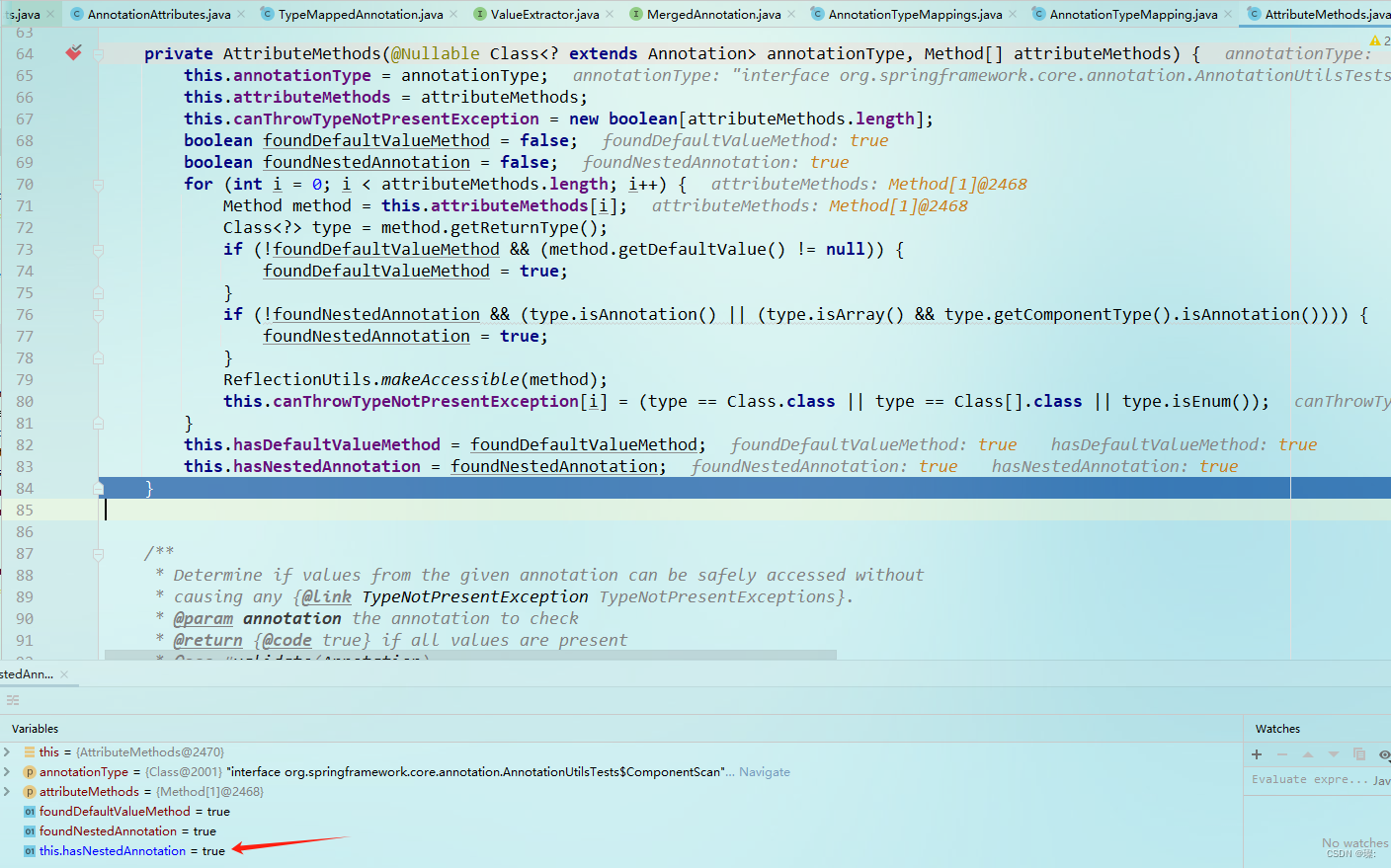This screenshot has width=1391, height=868.
Task: Click the parameter icon beside annotationType variable
Action: (x=30, y=772)
